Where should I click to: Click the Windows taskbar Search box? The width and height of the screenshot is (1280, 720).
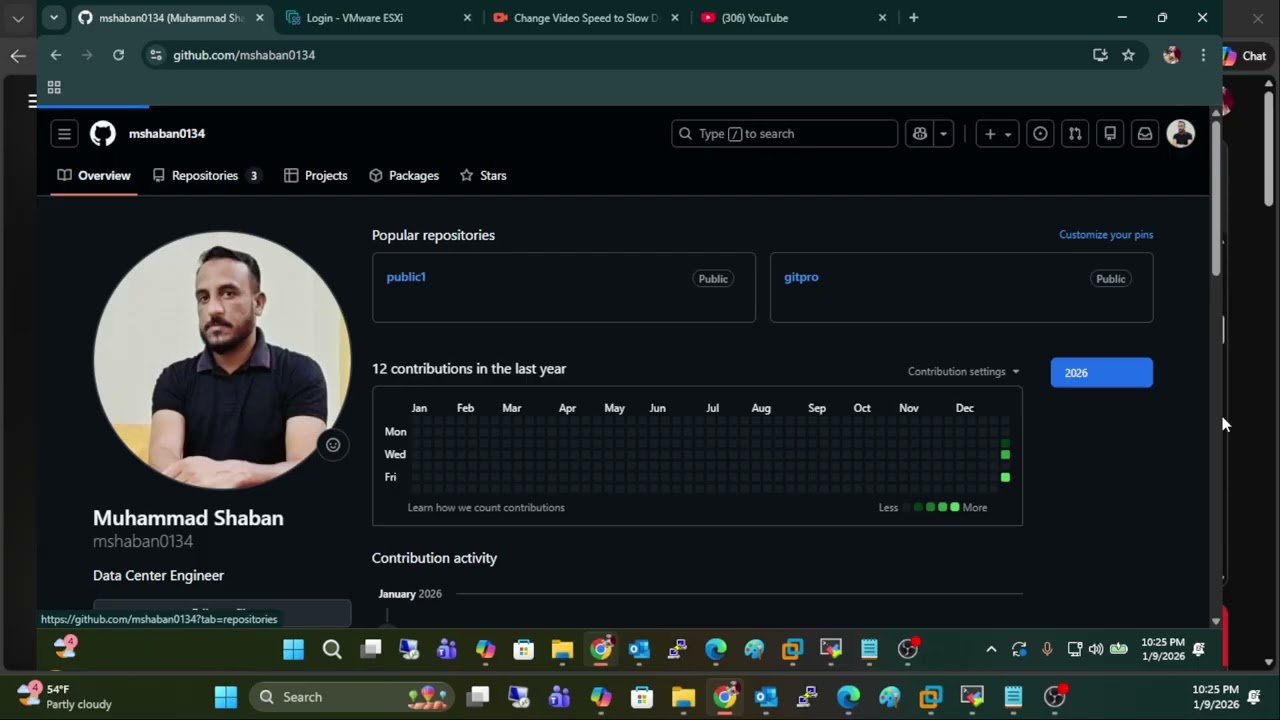(x=350, y=697)
